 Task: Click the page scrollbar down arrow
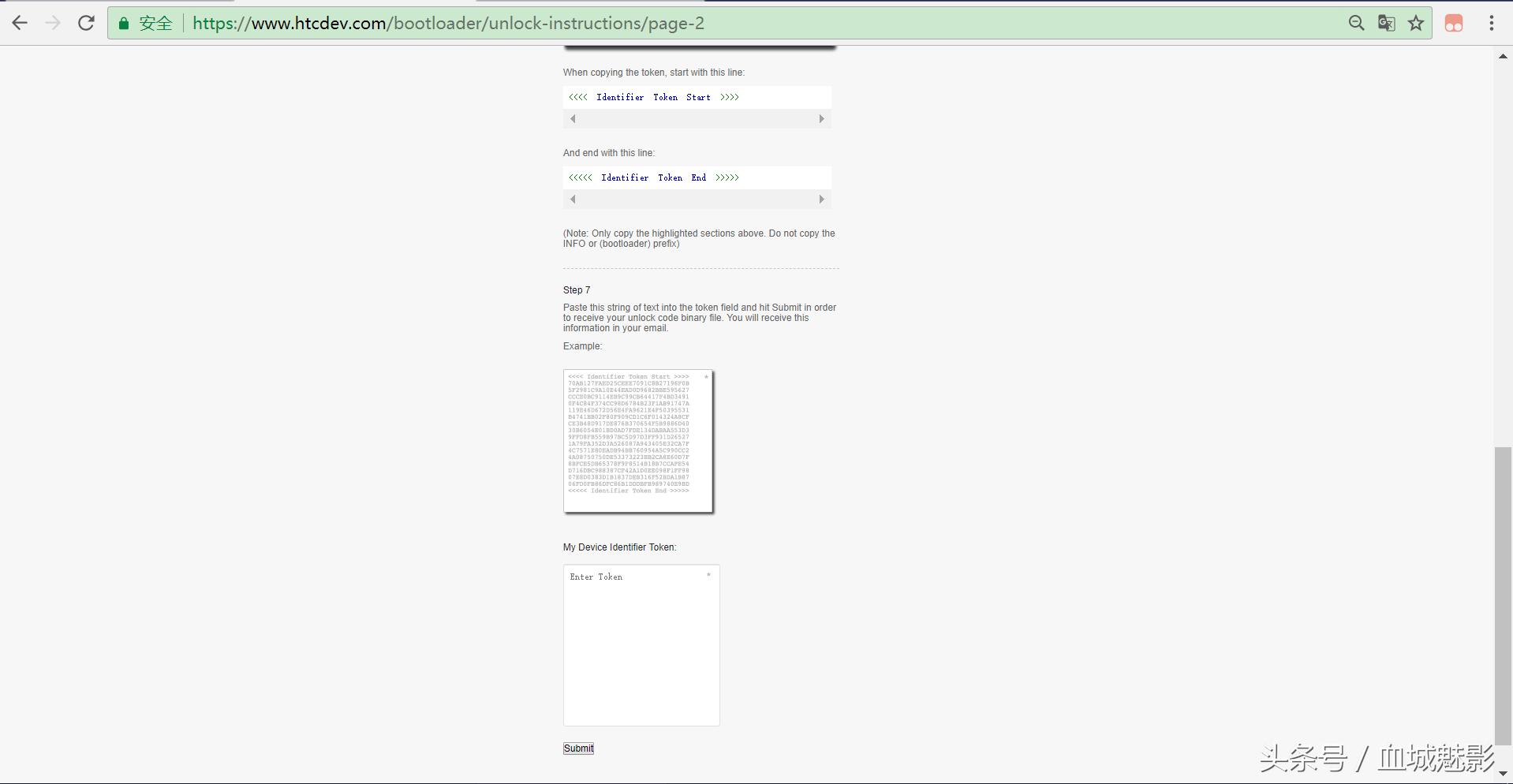point(1504,774)
